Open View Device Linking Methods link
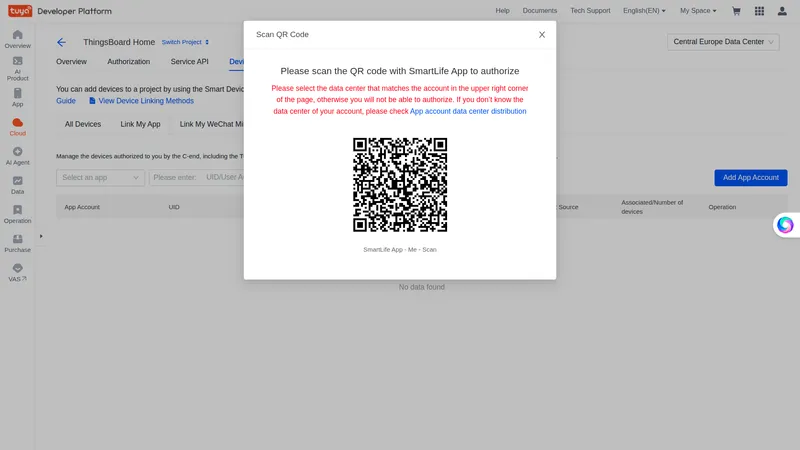Screen dimensions: 800x450 142,101
